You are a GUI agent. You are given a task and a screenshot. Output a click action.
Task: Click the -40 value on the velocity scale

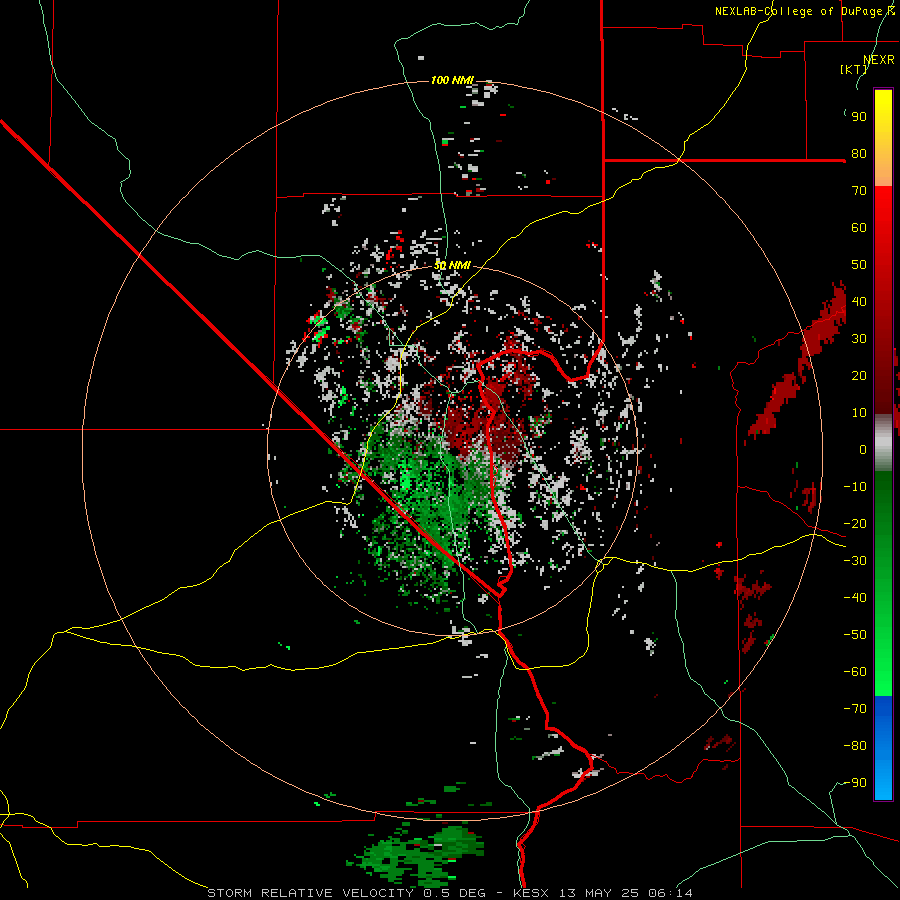coord(855,598)
